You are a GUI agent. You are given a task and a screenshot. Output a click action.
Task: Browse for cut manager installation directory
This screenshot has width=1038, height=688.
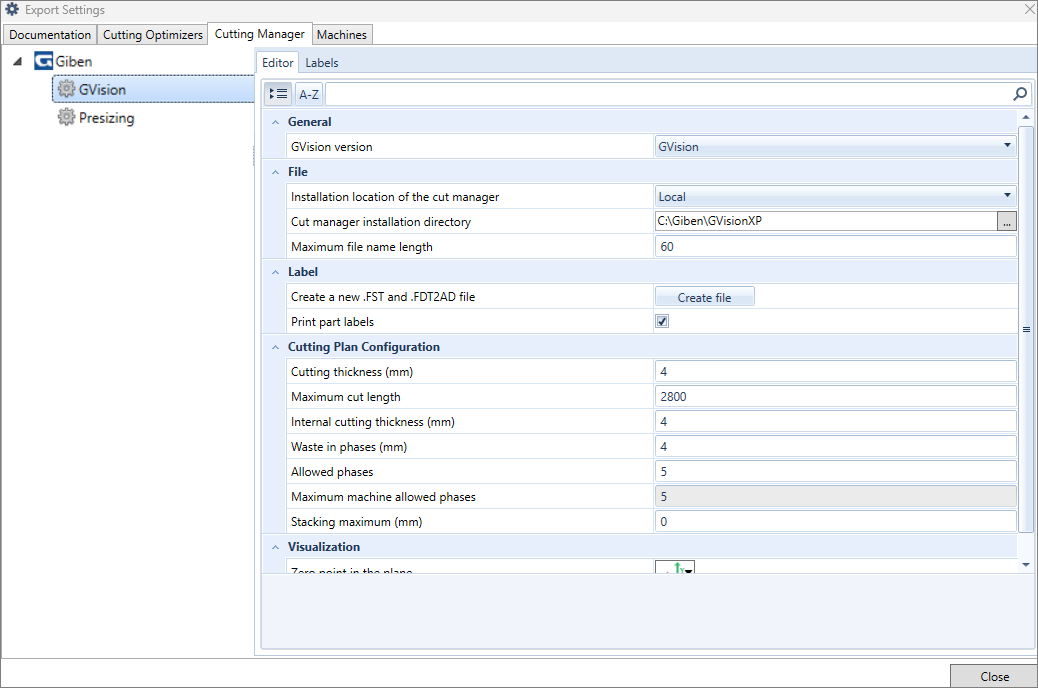pyautogui.click(x=1006, y=222)
